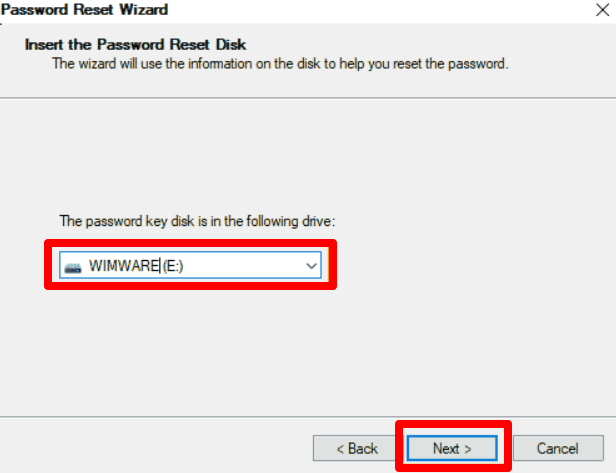Image resolution: width=616 pixels, height=473 pixels.
Task: Expand the drive selection dropdown arrow
Action: (x=311, y=266)
